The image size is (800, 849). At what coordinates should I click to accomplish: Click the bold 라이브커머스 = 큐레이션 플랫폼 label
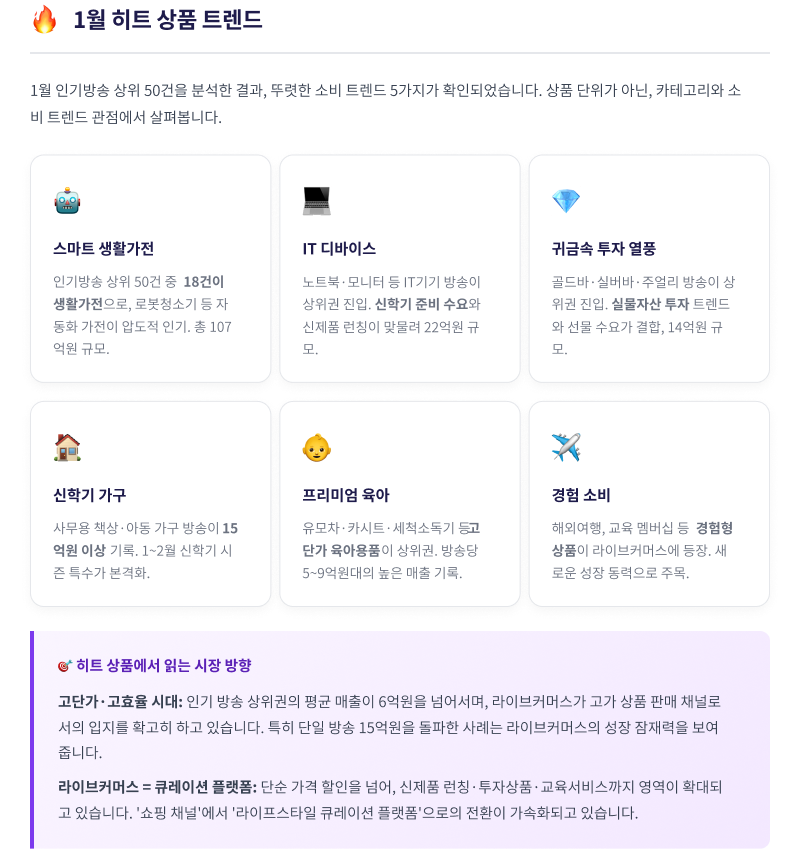(x=158, y=787)
